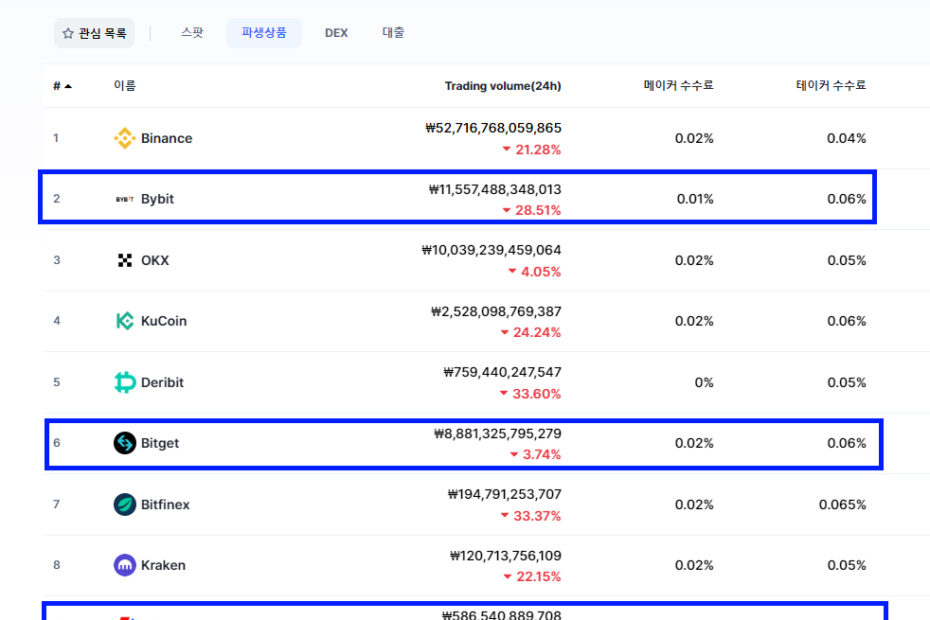Screen dimensions: 930x620
Task: Click KuCoin 24.24% change value
Action: [537, 332]
